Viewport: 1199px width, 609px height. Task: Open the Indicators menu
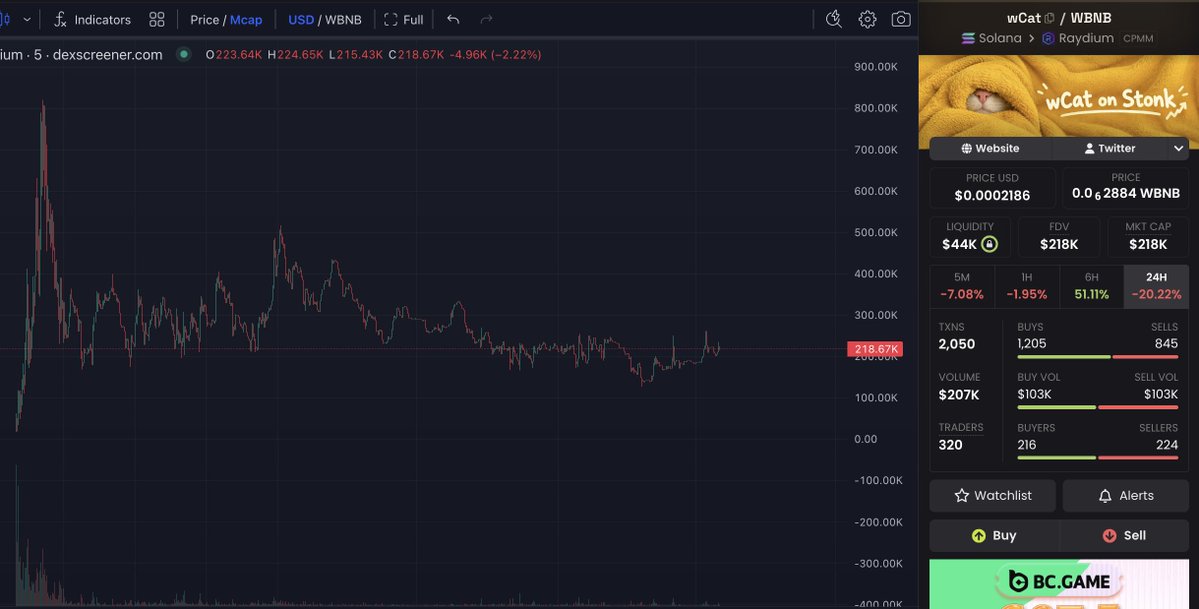pyautogui.click(x=92, y=20)
